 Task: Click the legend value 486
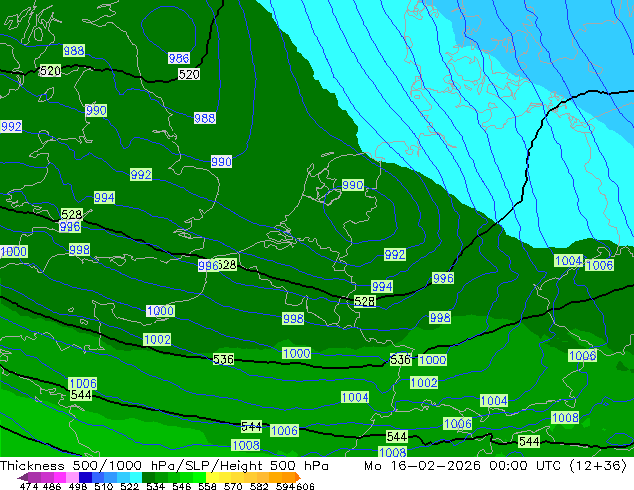coord(52,486)
